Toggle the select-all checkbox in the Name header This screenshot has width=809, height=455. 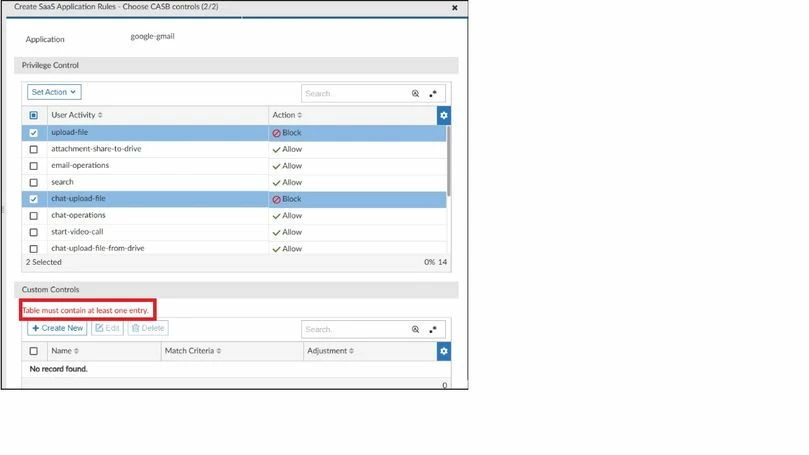click(x=34, y=351)
